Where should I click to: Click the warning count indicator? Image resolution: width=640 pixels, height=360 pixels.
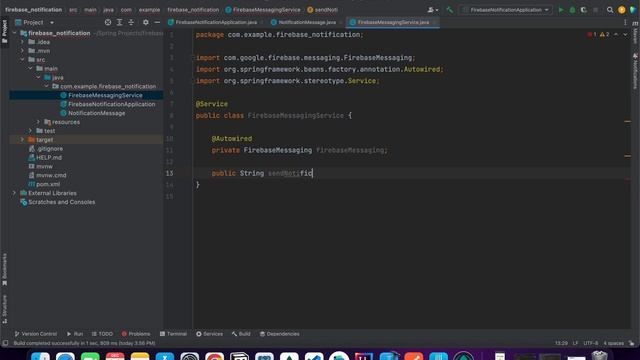tap(604, 35)
